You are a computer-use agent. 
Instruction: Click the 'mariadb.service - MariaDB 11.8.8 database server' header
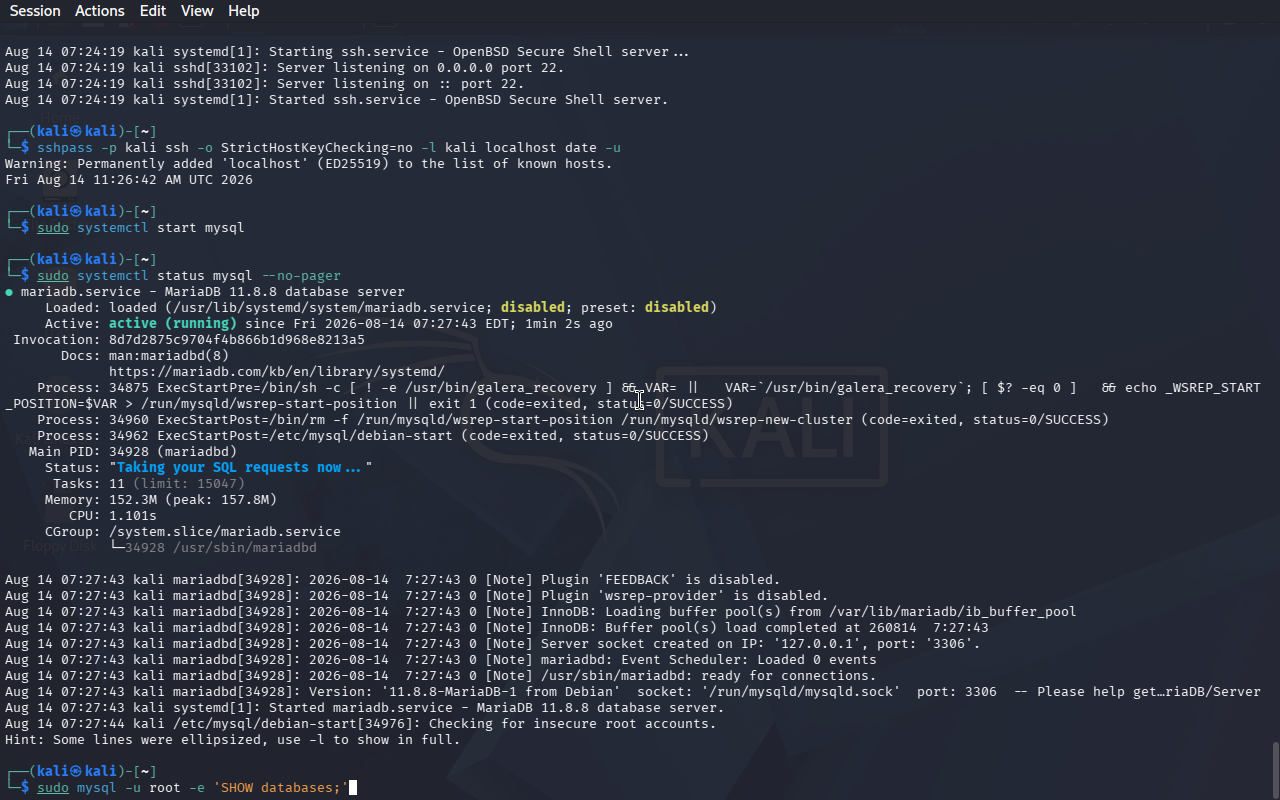(213, 292)
